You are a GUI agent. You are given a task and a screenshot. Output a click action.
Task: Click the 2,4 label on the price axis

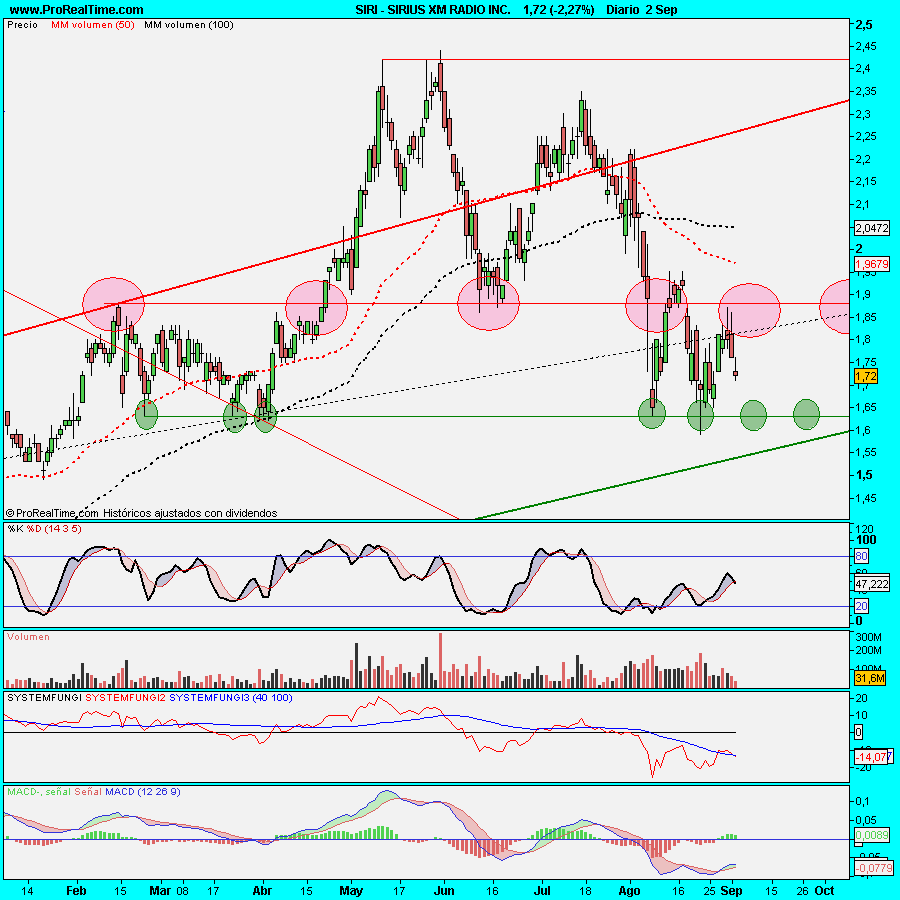[x=863, y=68]
